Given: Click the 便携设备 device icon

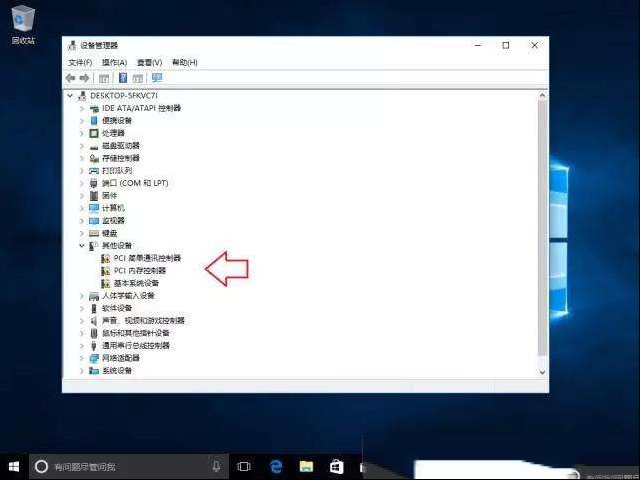Looking at the screenshot, I should pos(94,121).
